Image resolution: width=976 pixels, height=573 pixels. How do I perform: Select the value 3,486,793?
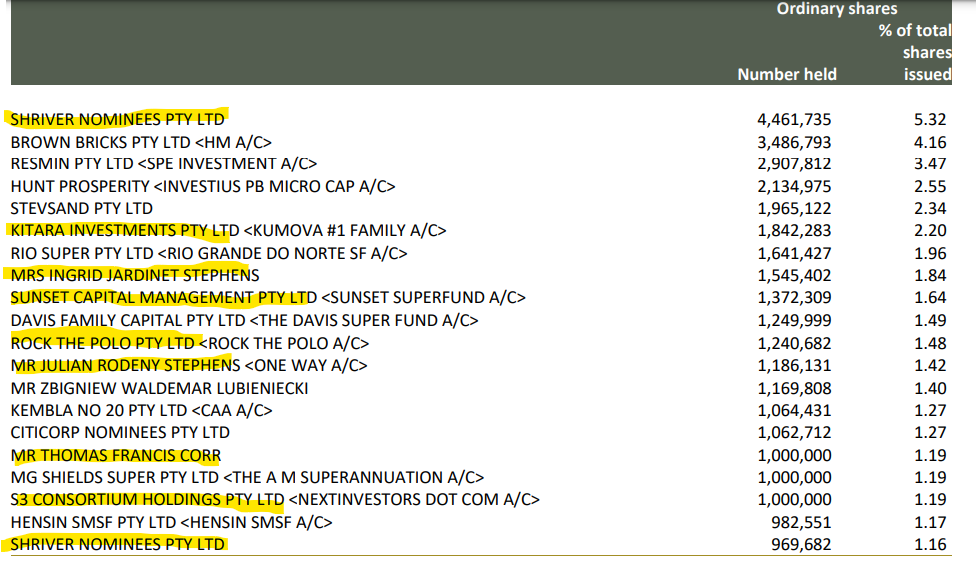[794, 142]
